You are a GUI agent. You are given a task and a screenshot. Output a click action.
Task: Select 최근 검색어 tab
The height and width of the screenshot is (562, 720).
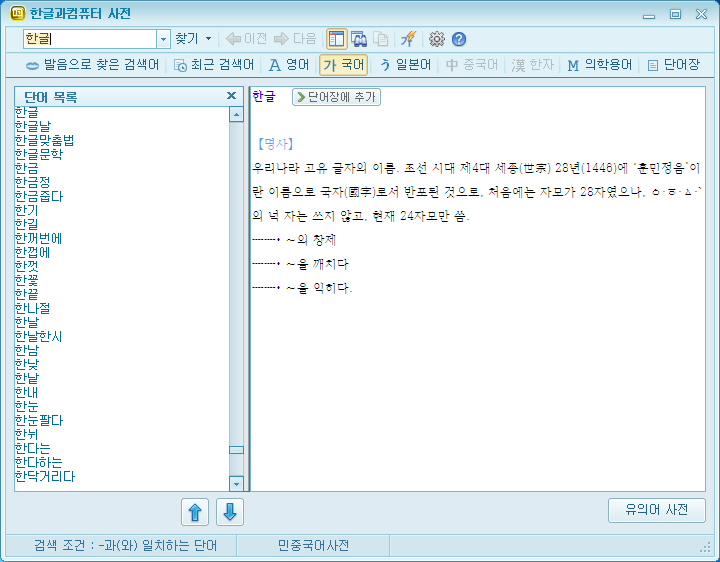[214, 65]
